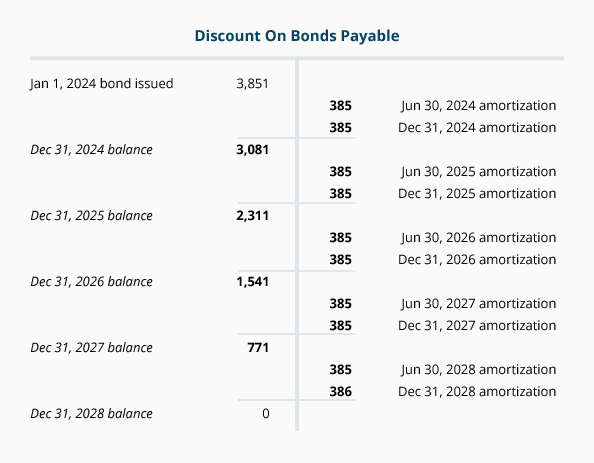Select the Dec 31, 2025 balance label
This screenshot has width=594, height=463.
pyautogui.click(x=91, y=215)
